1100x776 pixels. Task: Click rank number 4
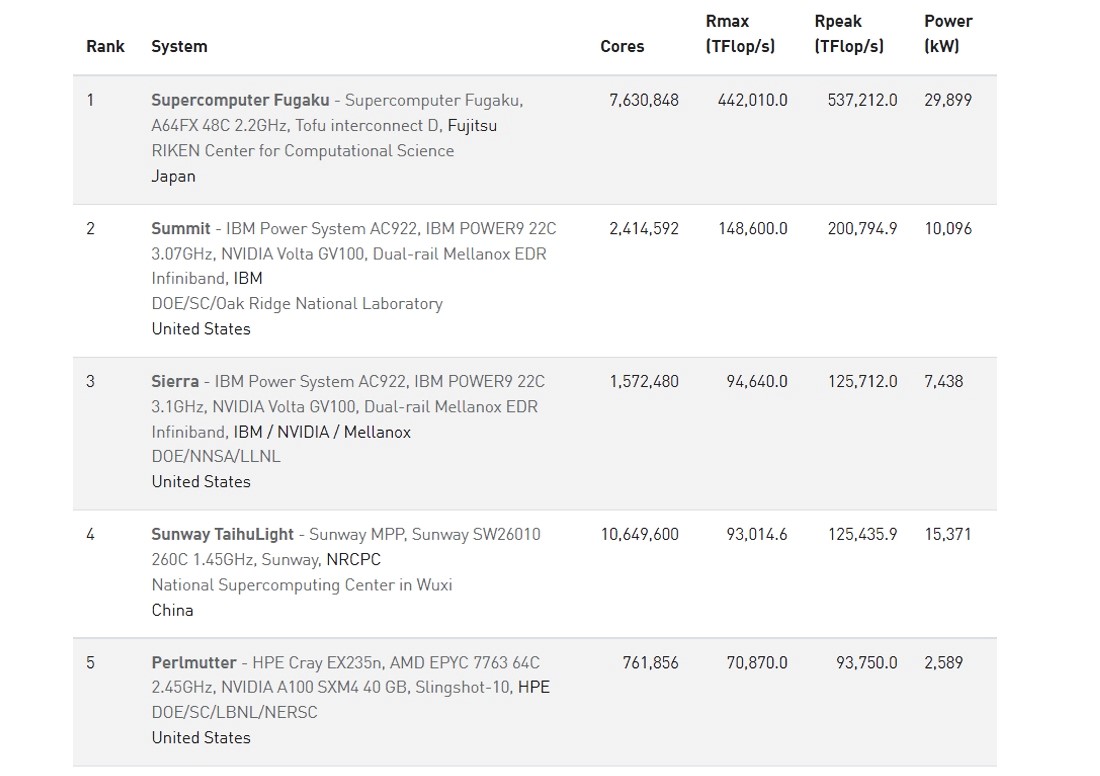point(90,535)
